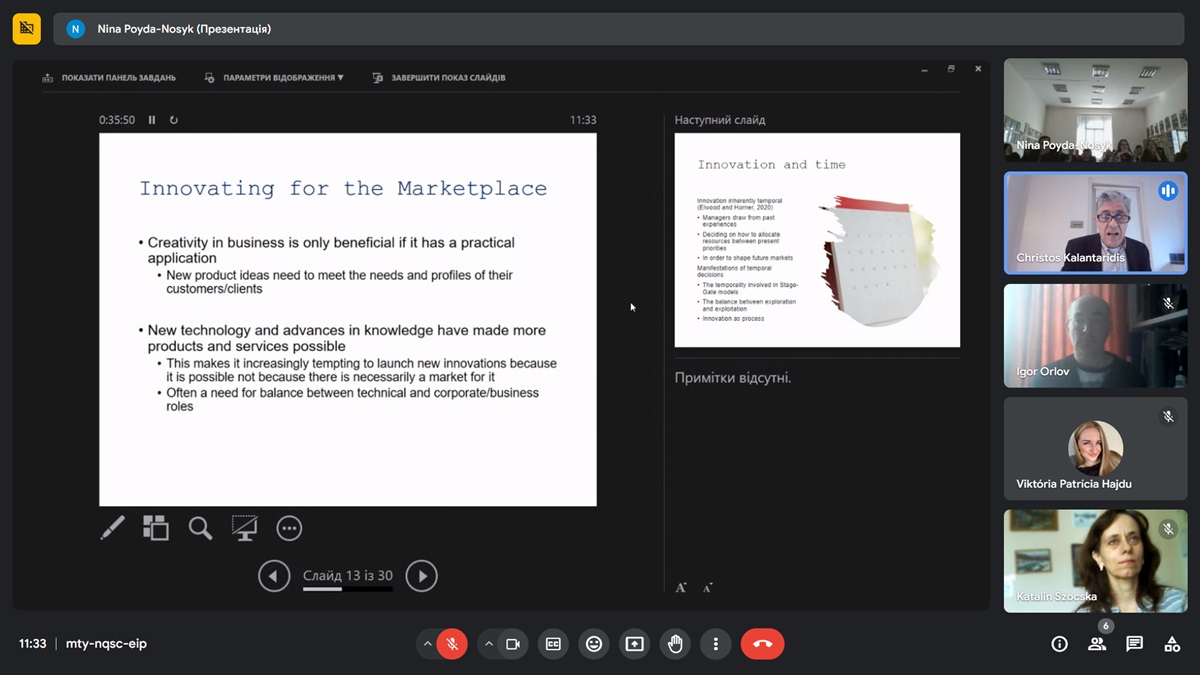Unmute the microphone

pos(452,644)
